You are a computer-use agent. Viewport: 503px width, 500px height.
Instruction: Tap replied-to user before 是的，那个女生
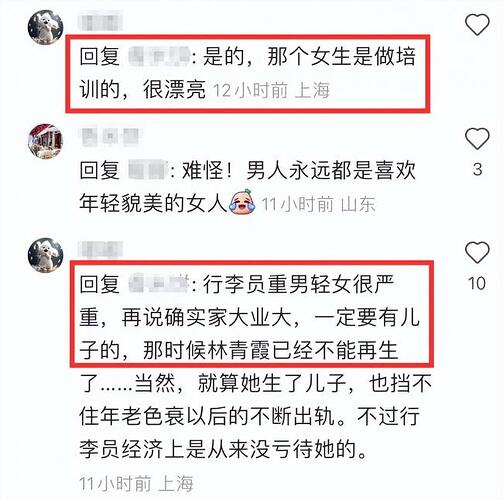(159, 56)
